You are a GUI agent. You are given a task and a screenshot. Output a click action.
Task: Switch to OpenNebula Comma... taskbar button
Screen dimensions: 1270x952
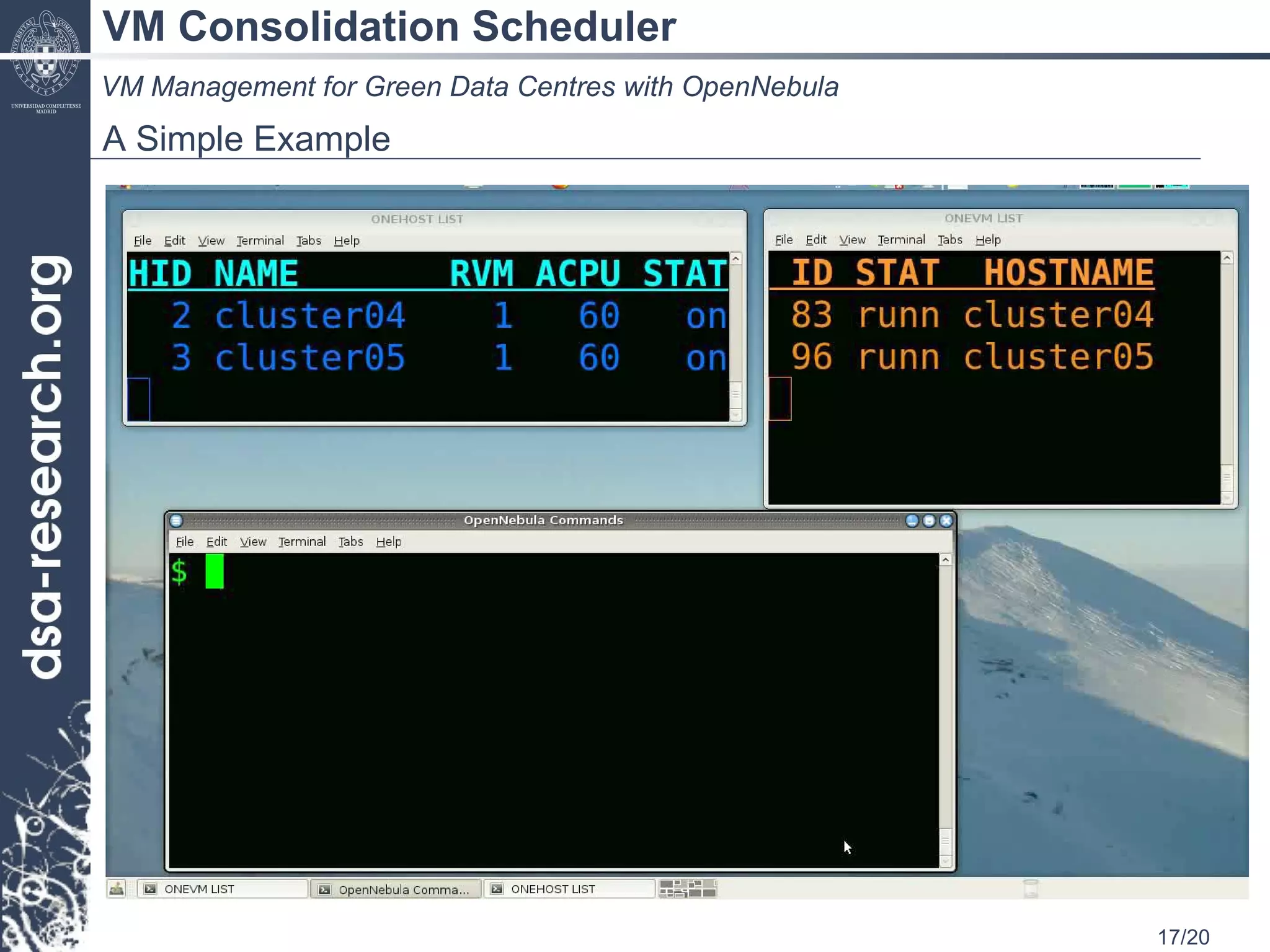[396, 889]
